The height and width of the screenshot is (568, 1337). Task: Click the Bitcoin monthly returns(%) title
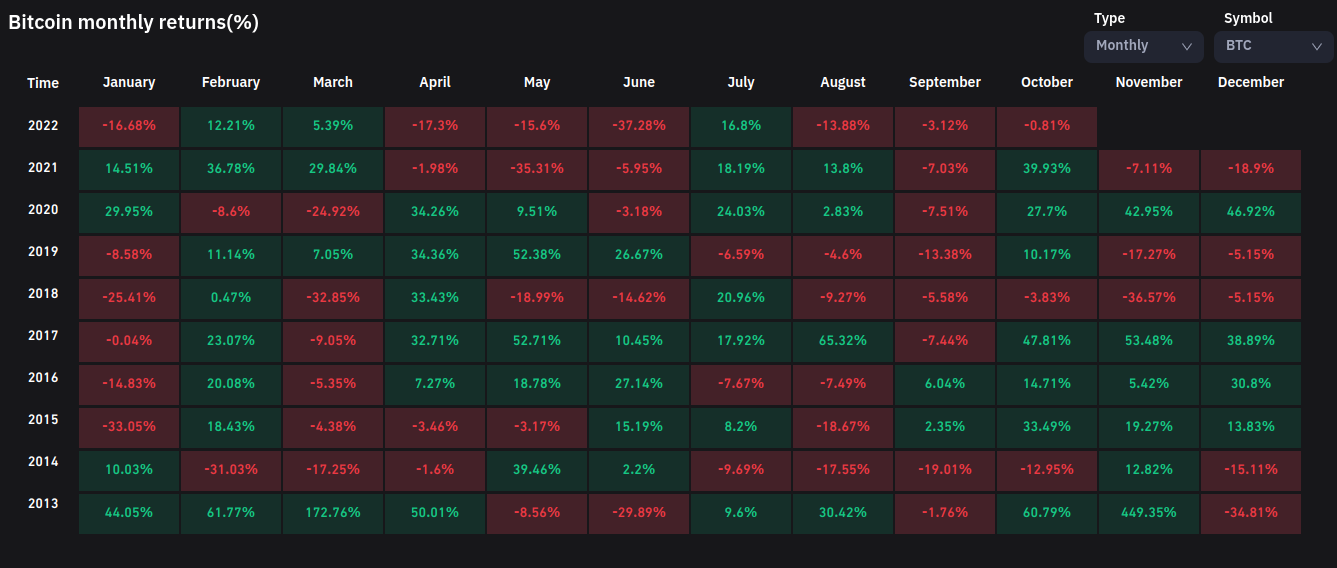point(134,23)
